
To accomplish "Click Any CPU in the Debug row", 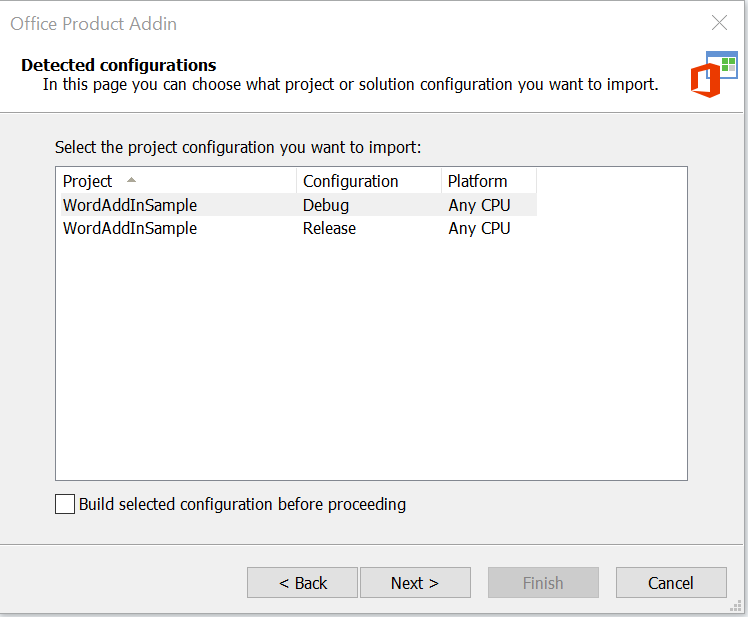I will point(479,205).
